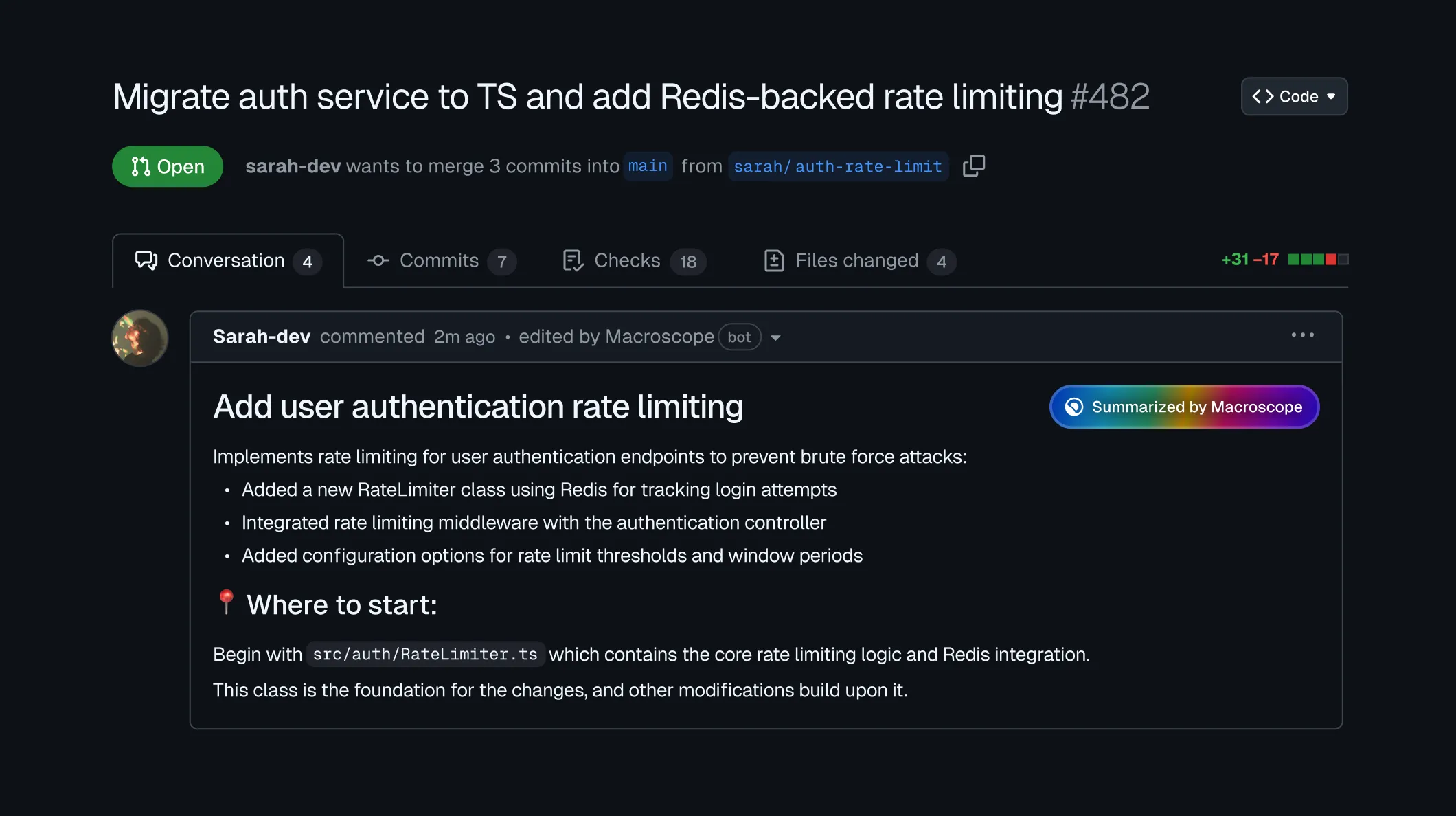
Task: Open the Code dropdown button
Action: (x=1294, y=96)
